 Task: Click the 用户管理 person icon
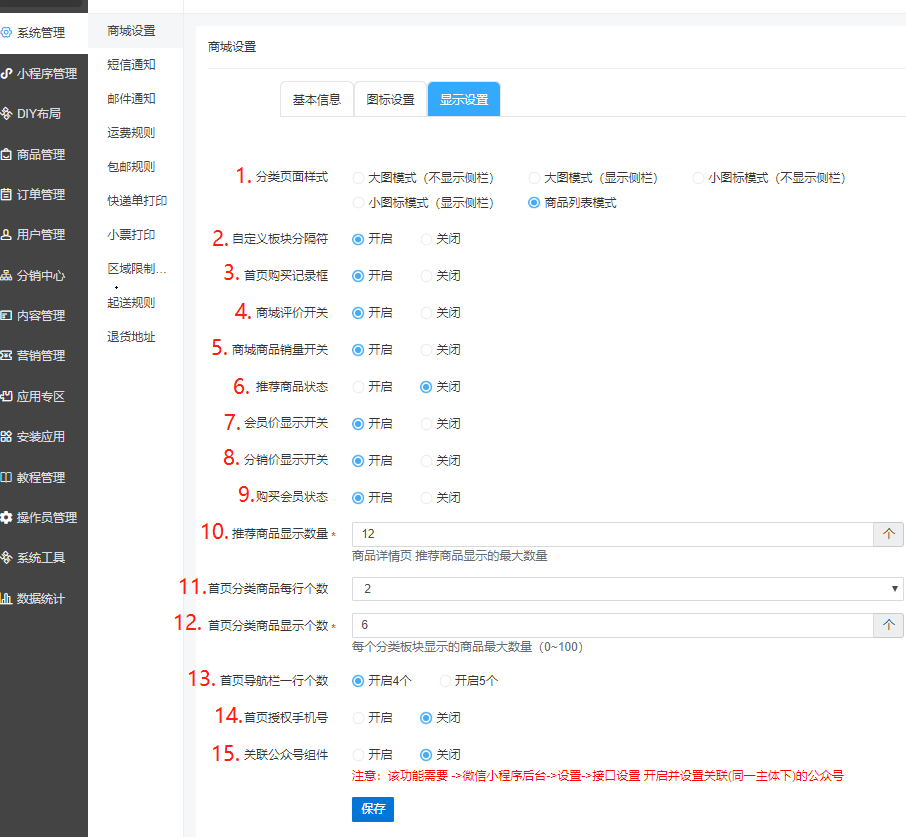(x=7, y=234)
